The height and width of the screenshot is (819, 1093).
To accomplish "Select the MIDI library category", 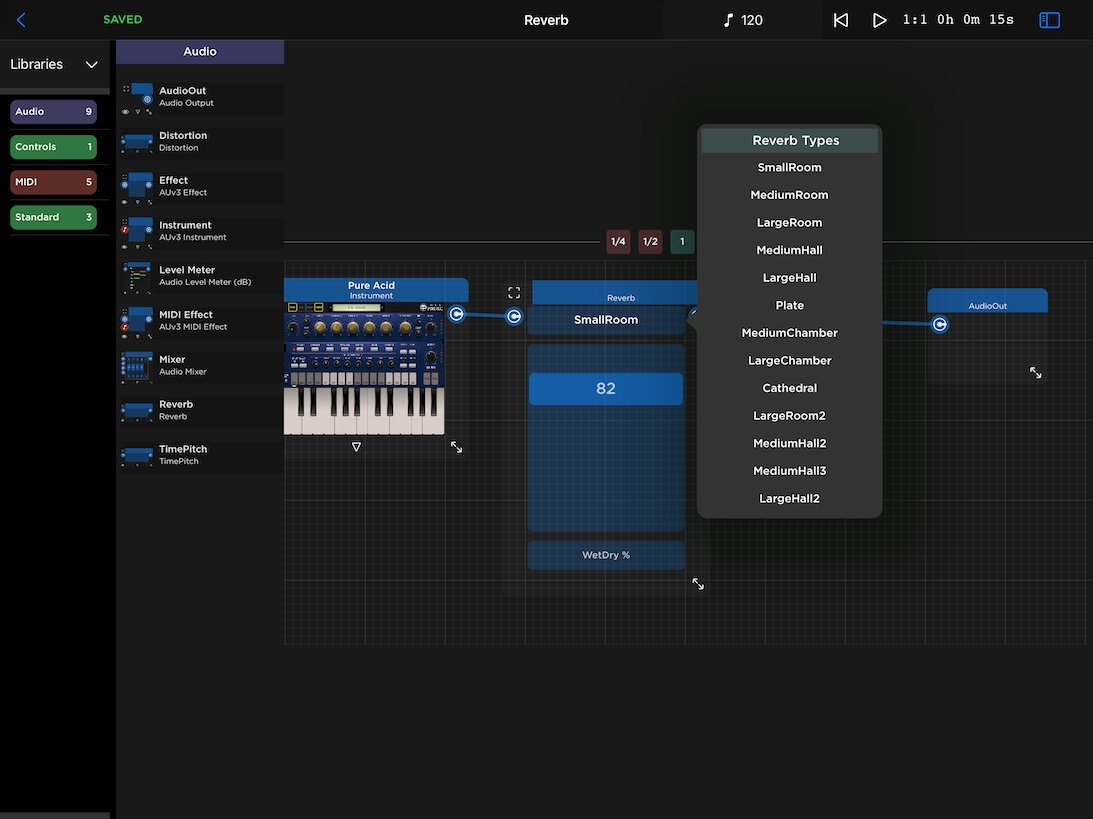I will (x=53, y=182).
